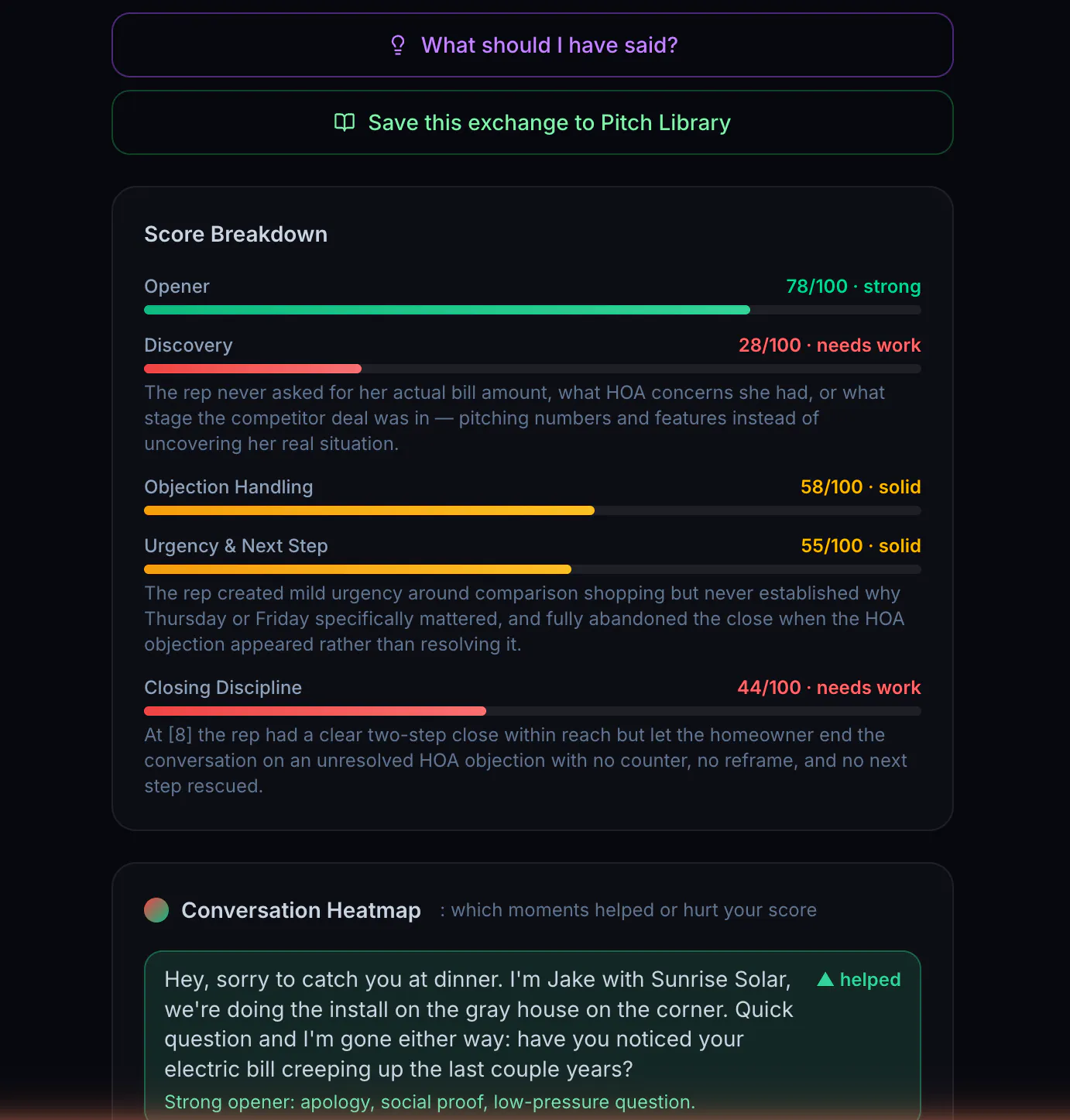
Task: Select the Opener score row label
Action: [x=177, y=287]
